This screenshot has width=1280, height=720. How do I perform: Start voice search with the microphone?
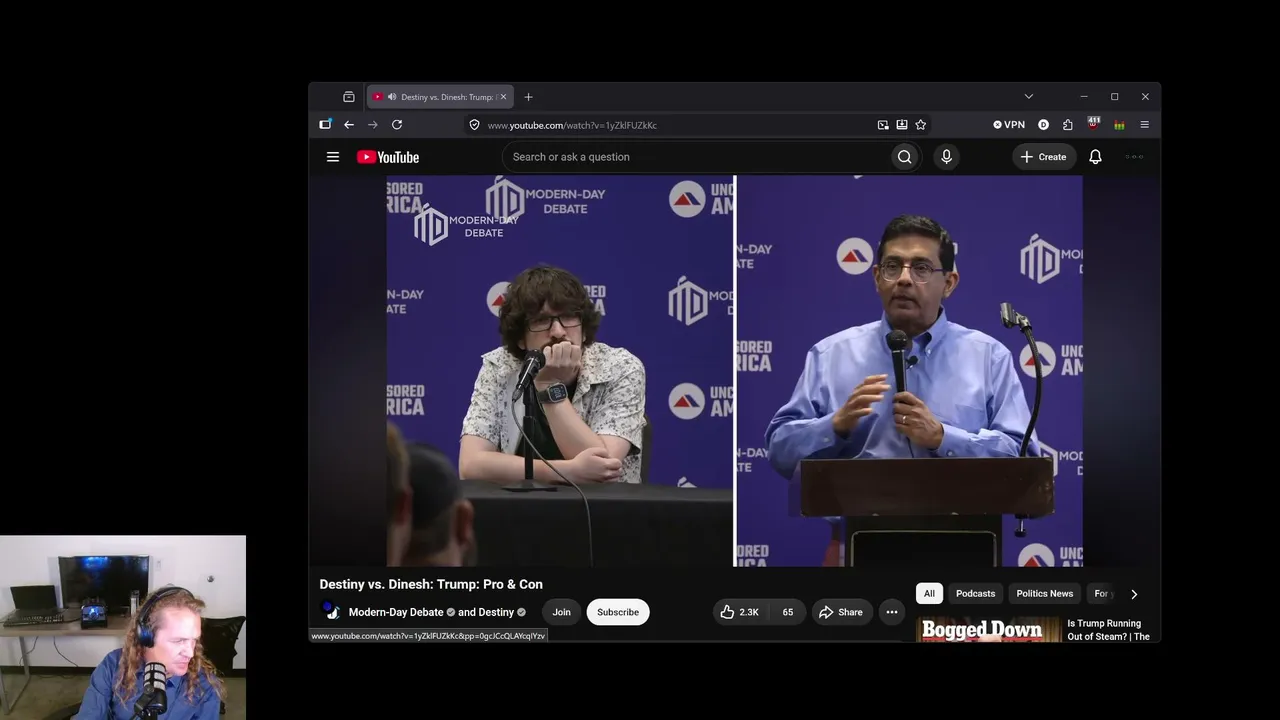tap(946, 157)
